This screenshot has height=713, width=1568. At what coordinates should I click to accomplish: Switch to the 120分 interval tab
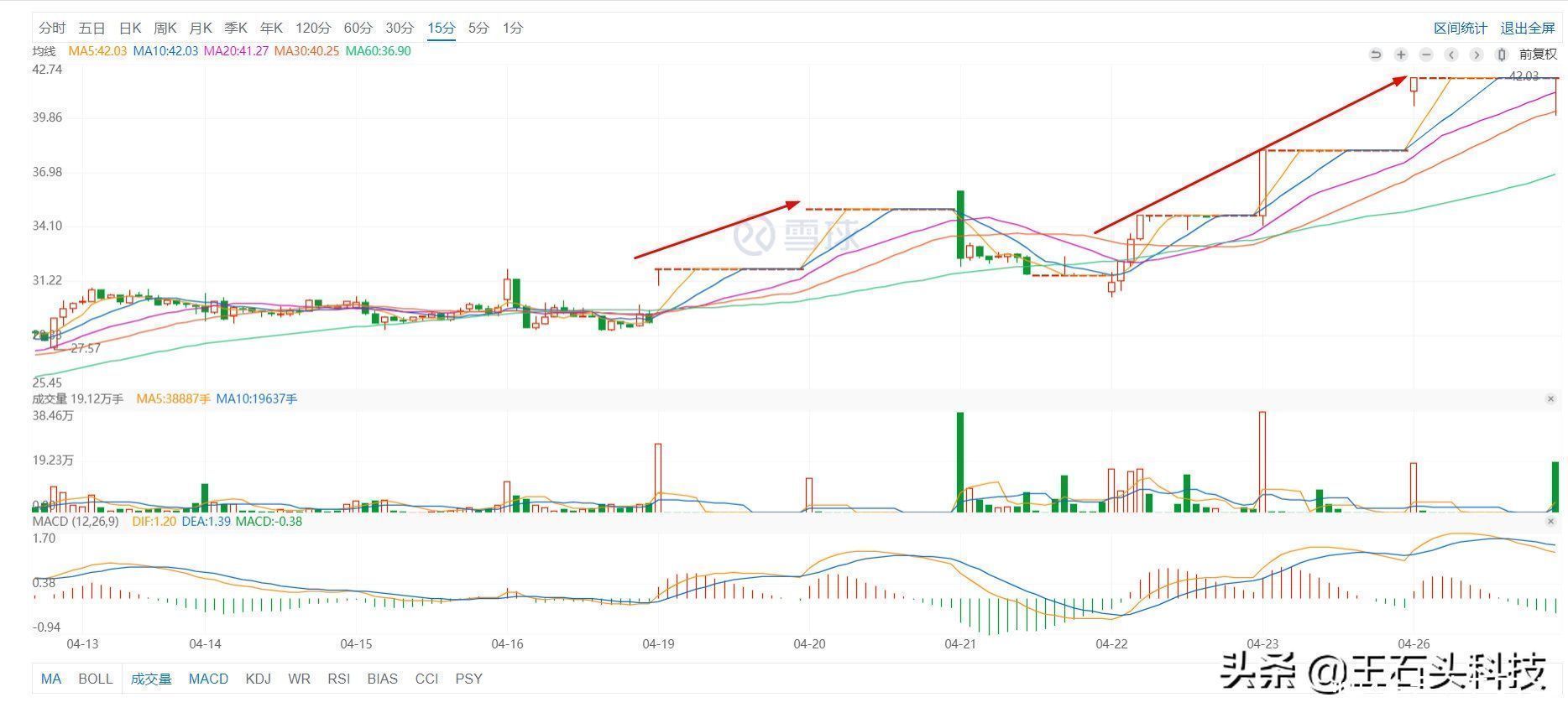[313, 28]
